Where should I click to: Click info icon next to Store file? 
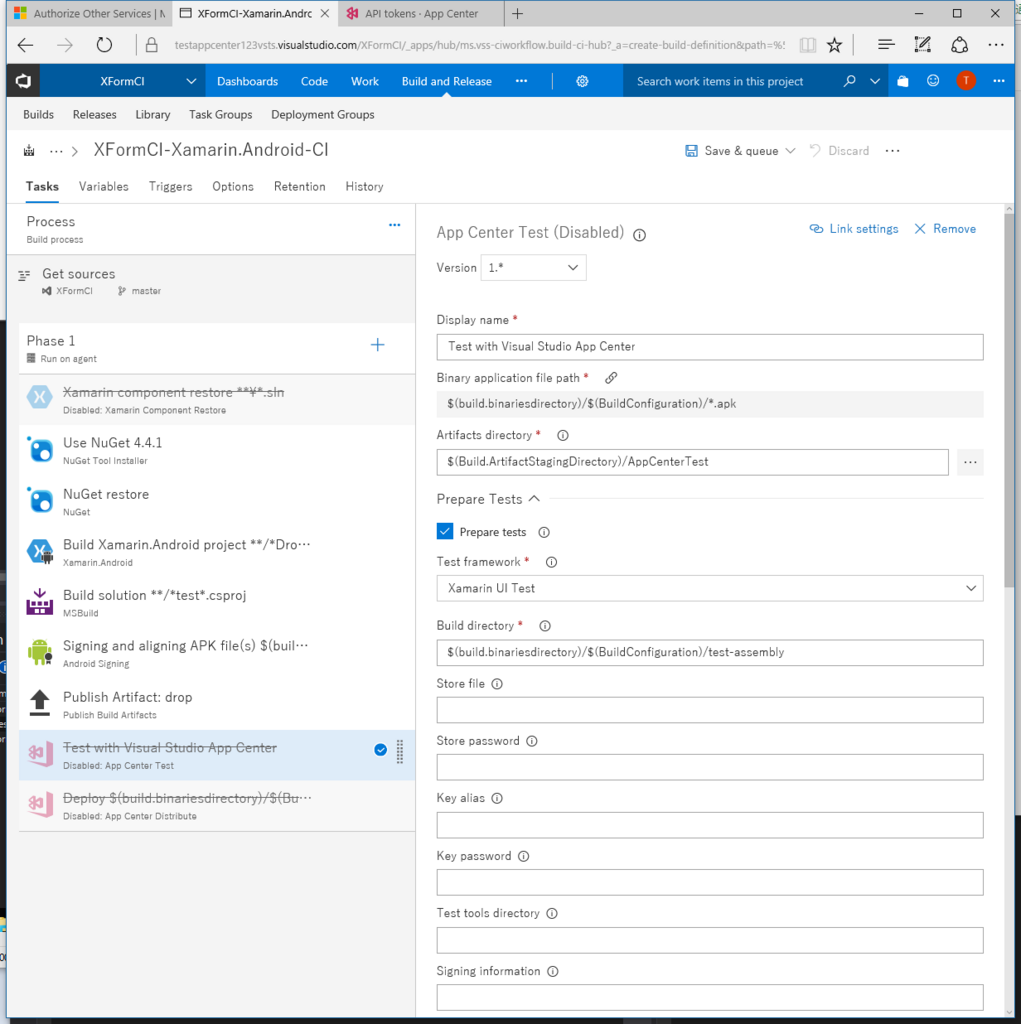tap(497, 684)
